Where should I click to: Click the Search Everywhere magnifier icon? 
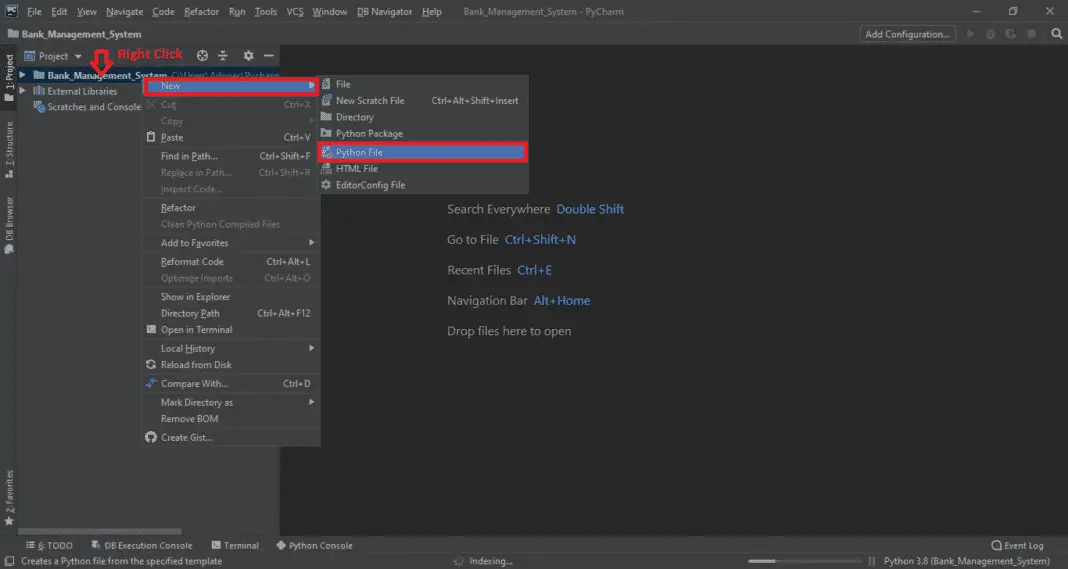[x=1057, y=34]
